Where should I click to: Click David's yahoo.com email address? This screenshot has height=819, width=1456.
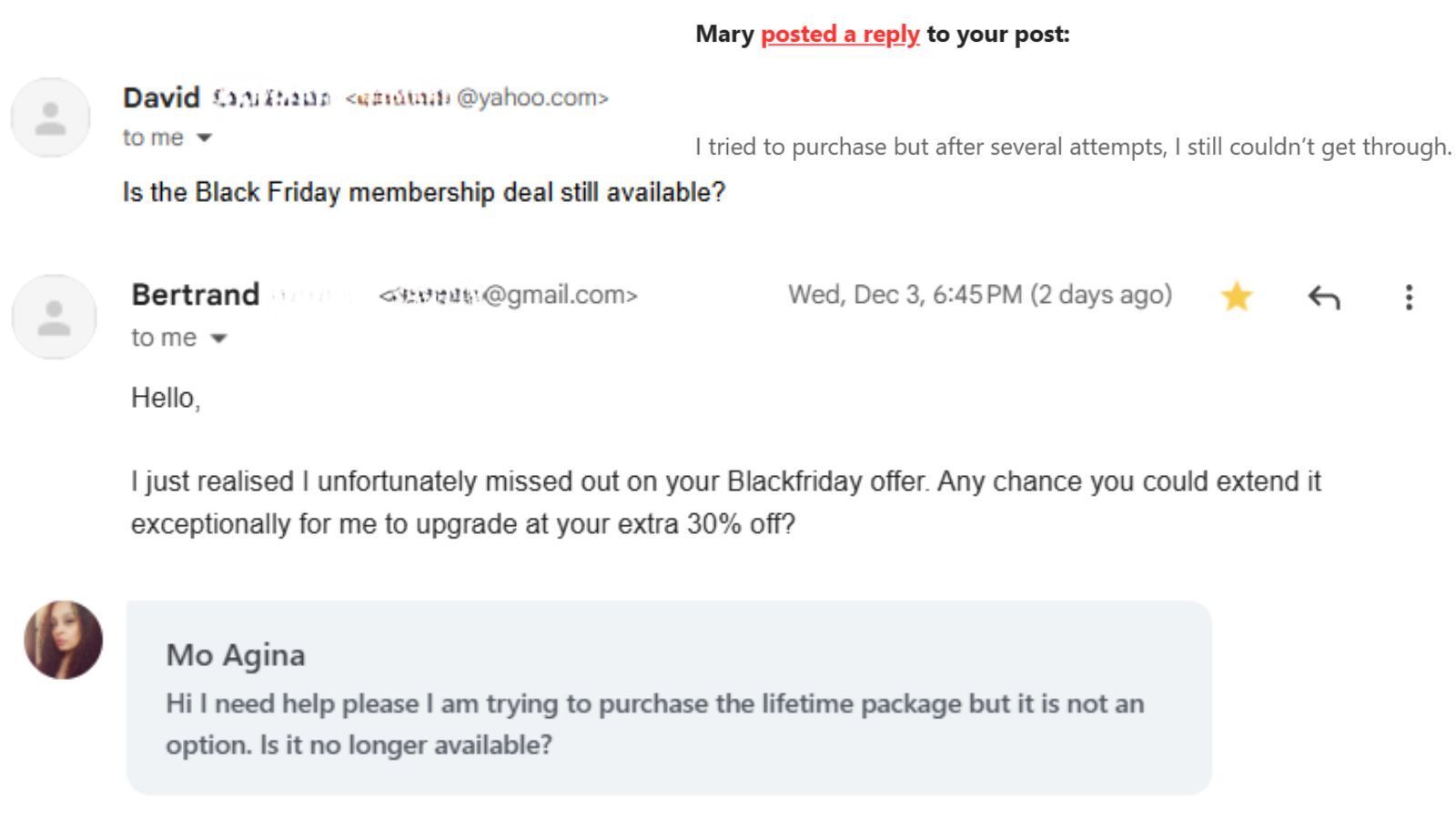coord(477,98)
